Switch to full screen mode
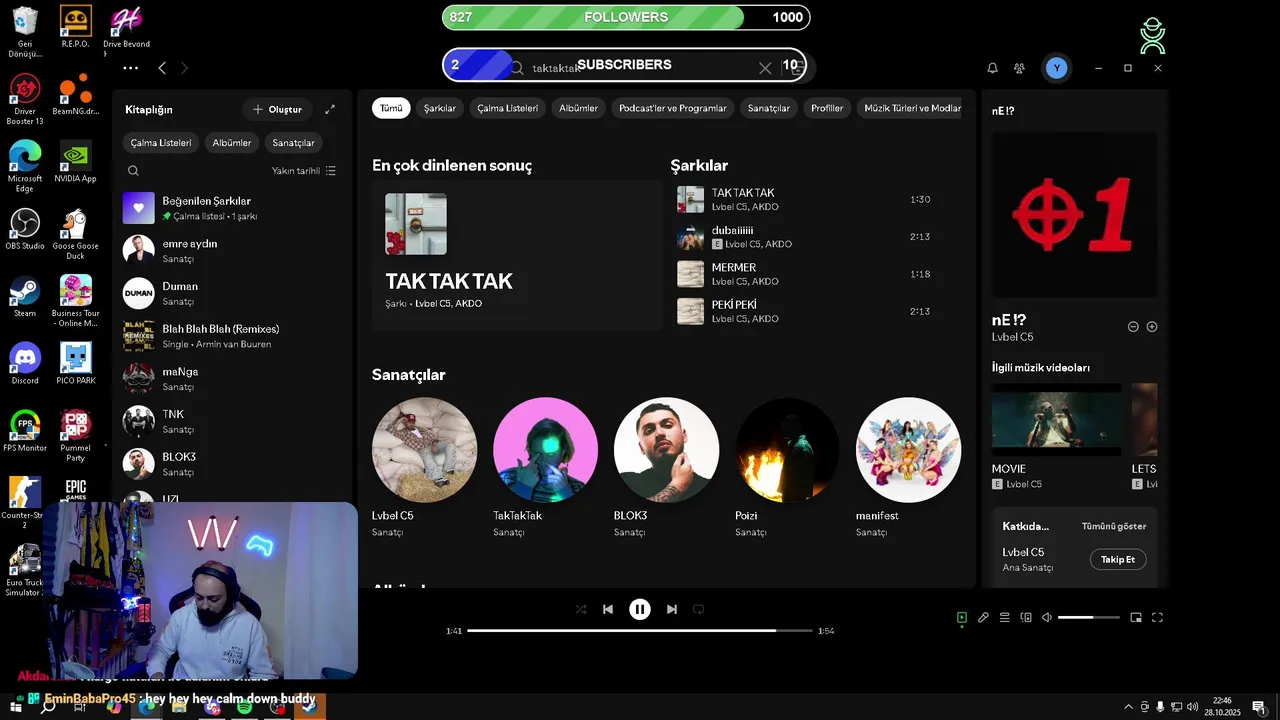 [1158, 618]
